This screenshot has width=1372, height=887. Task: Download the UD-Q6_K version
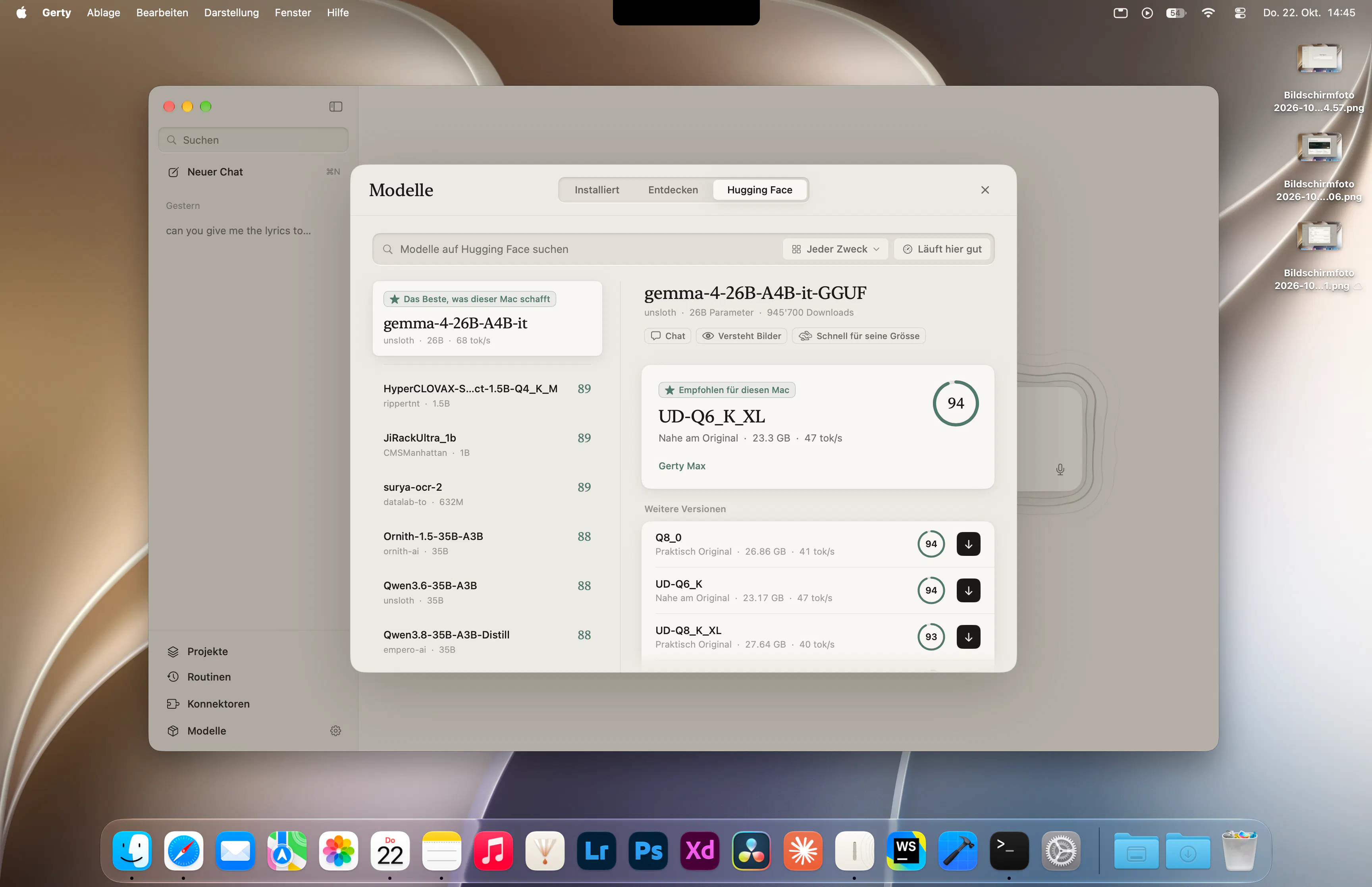point(968,590)
